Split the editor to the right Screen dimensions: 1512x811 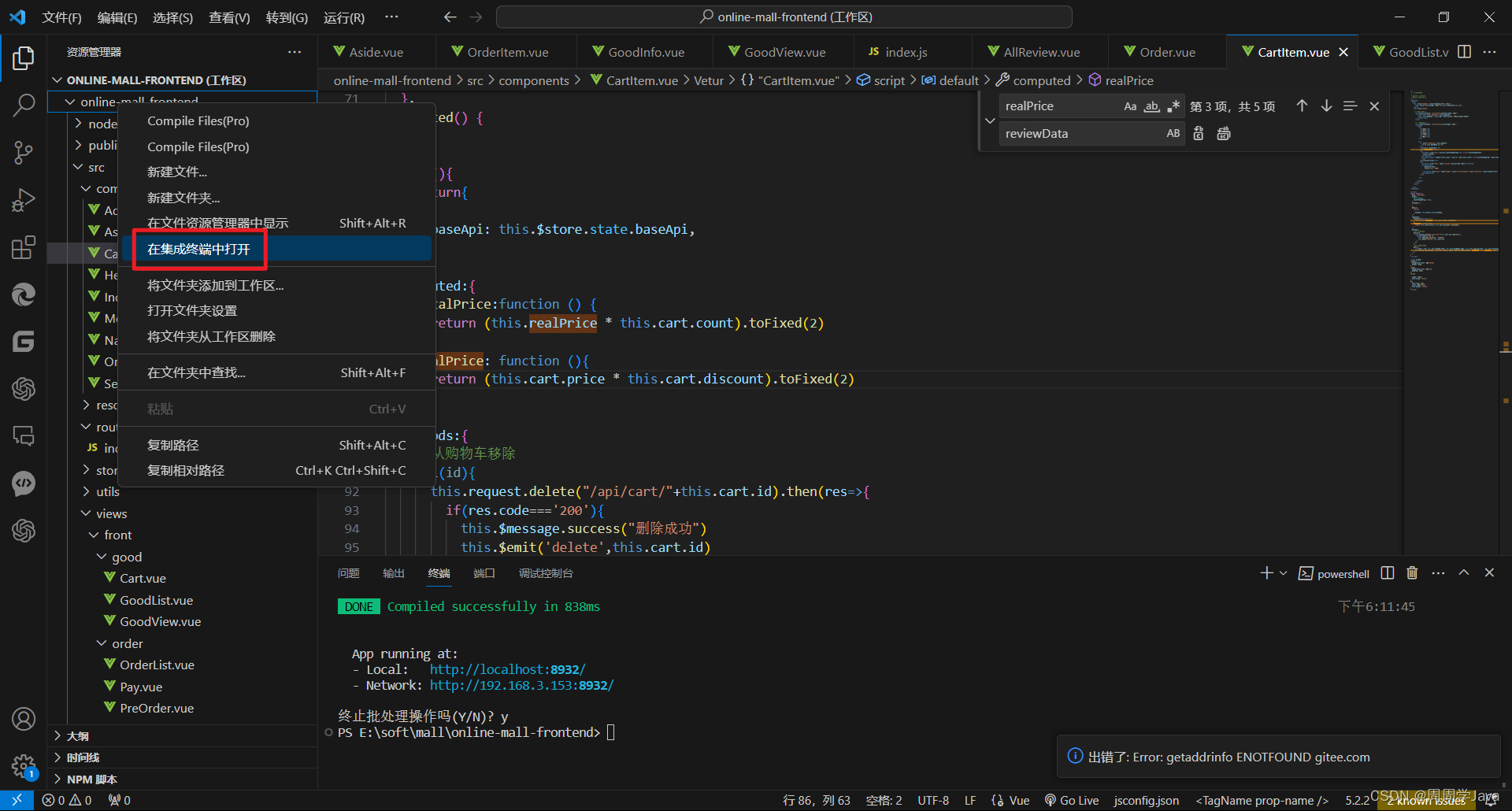(x=1465, y=52)
